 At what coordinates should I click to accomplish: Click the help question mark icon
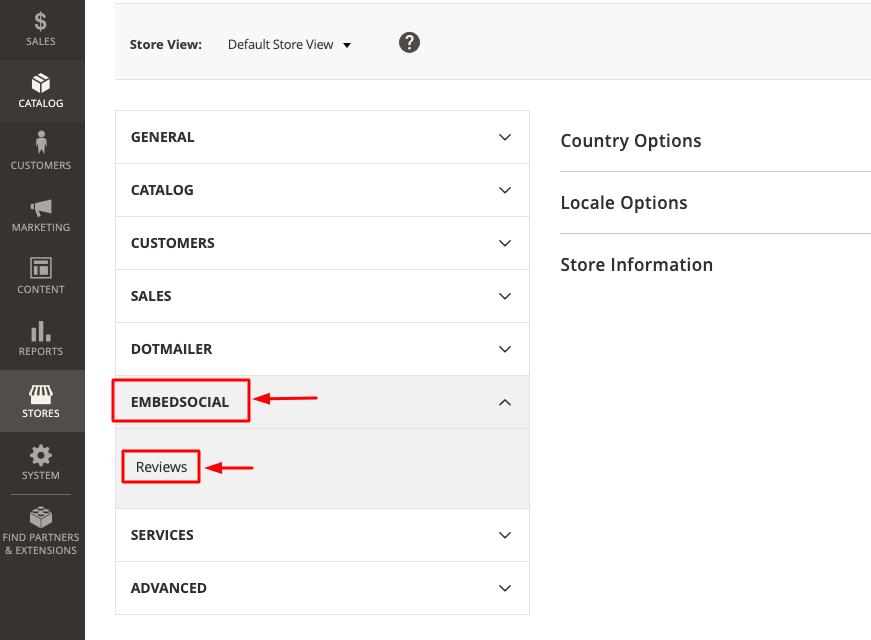tap(409, 43)
